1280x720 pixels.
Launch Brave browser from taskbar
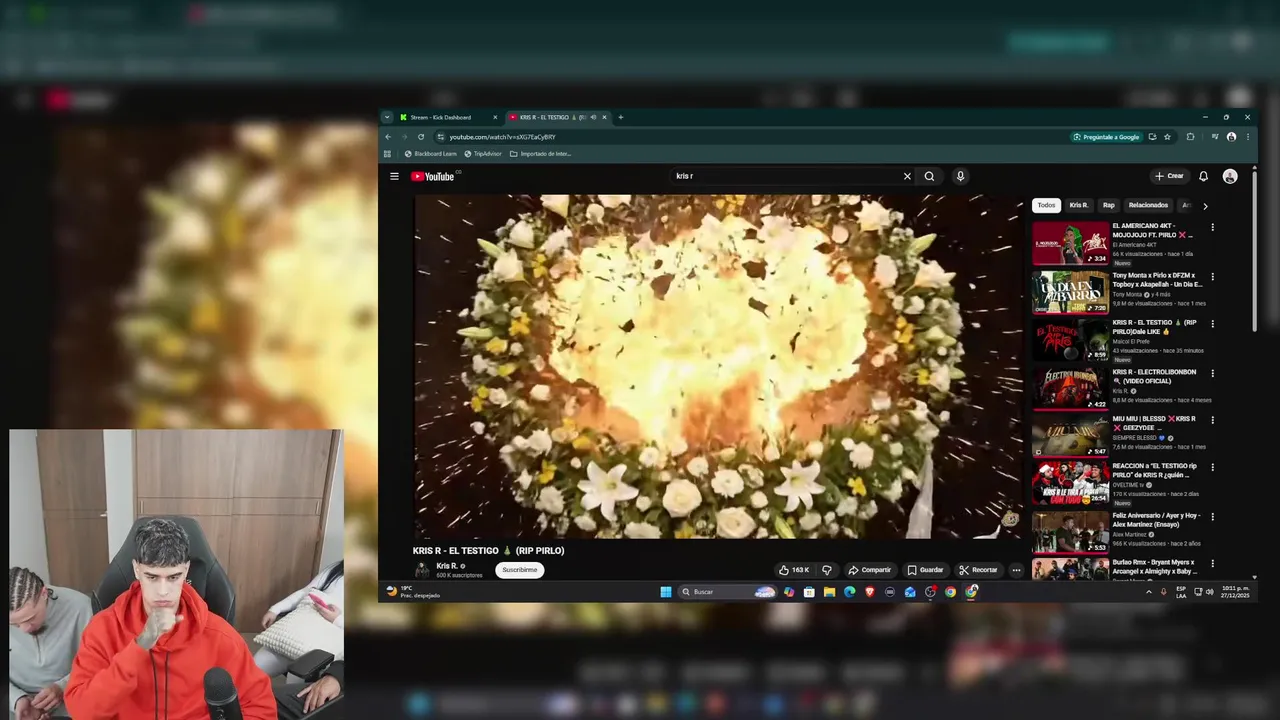(869, 592)
